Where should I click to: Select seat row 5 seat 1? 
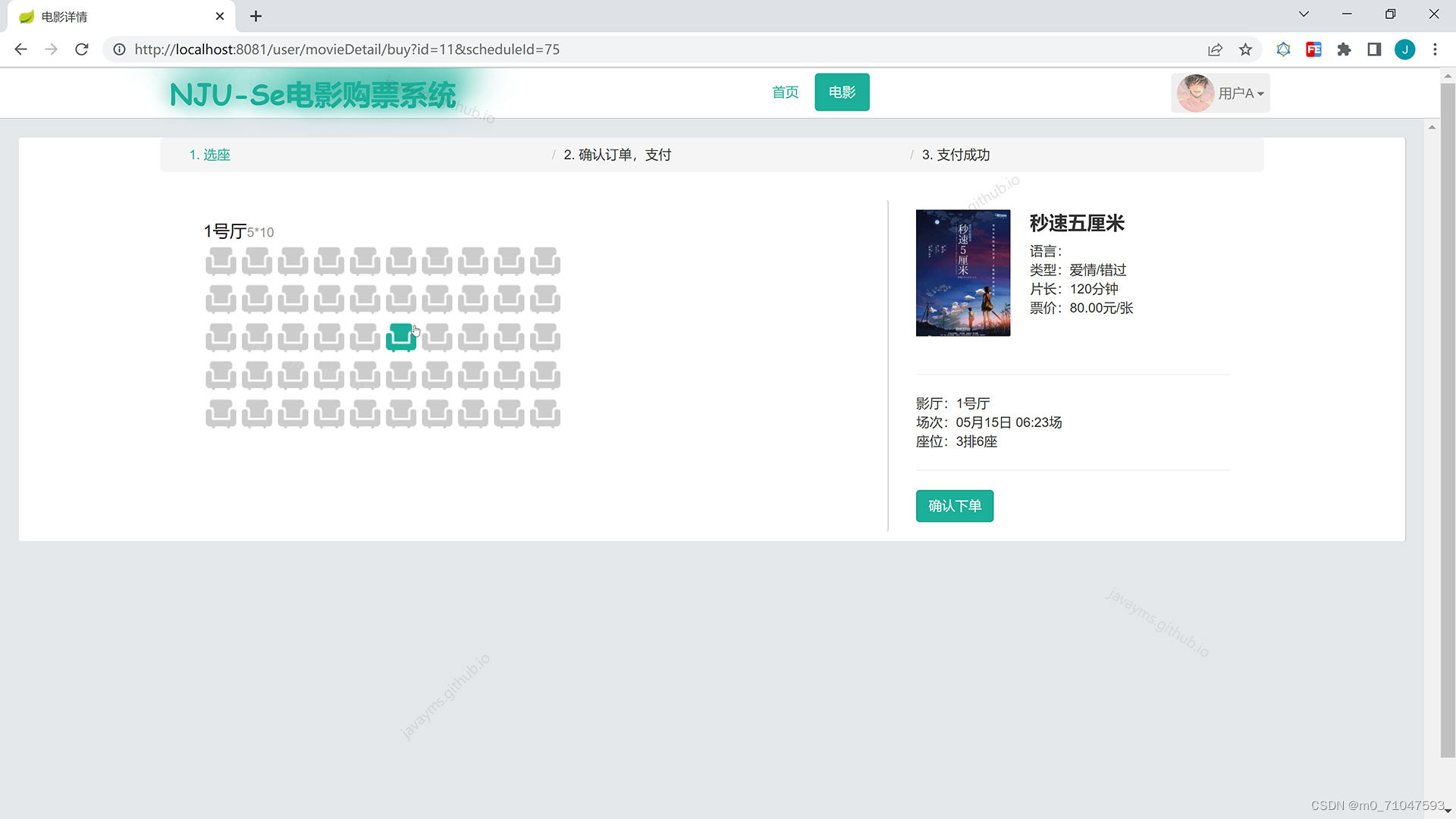point(221,414)
